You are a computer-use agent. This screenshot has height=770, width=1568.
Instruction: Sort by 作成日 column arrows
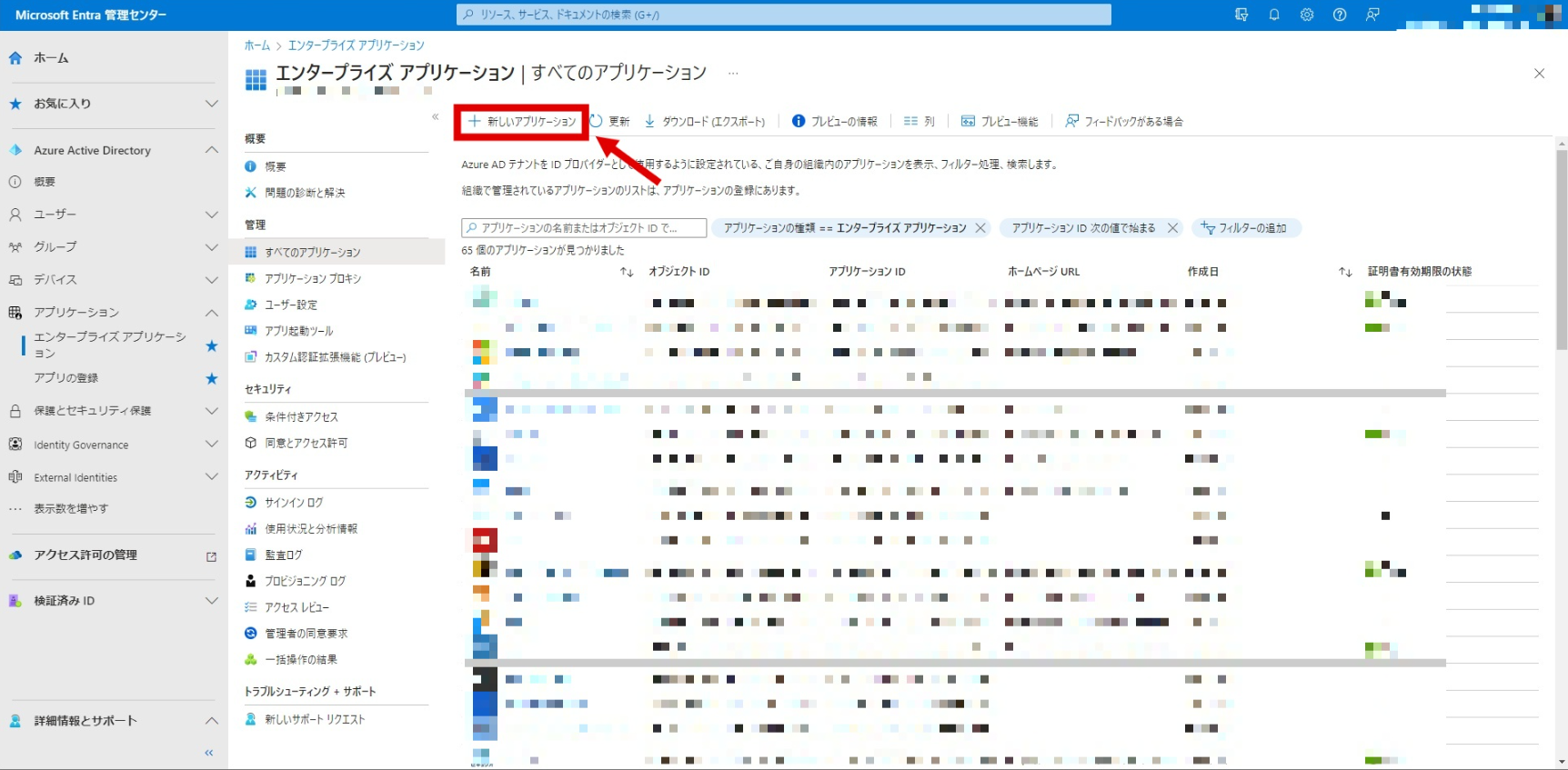[1344, 272]
